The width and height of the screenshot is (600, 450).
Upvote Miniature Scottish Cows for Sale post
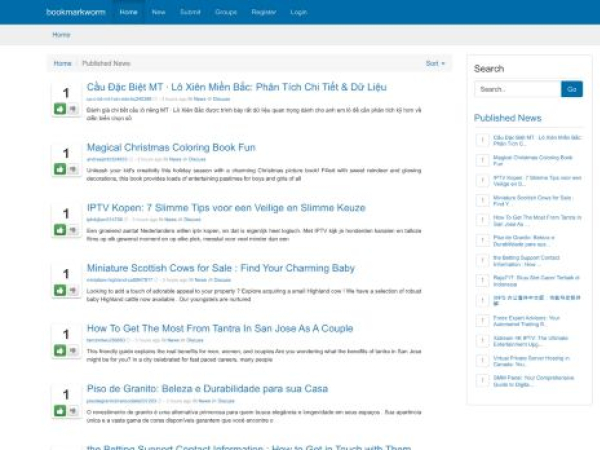(60, 290)
